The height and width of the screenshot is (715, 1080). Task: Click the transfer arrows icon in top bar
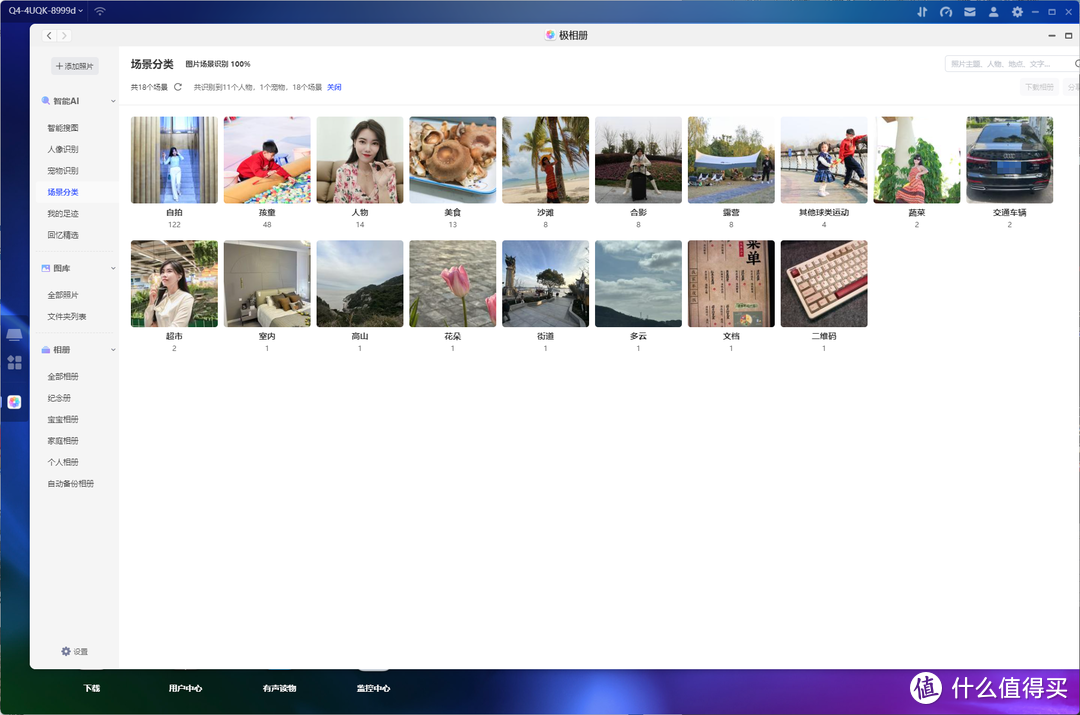pyautogui.click(x=922, y=12)
